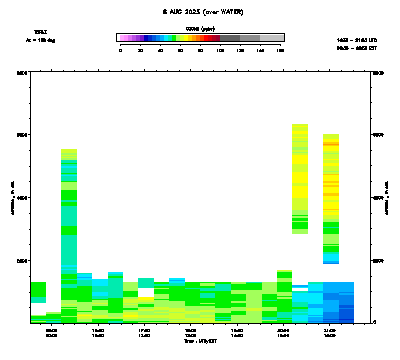Screen dimensions: 400x360
Task: Click the right vertical altitude axis label
Action: coord(387,198)
